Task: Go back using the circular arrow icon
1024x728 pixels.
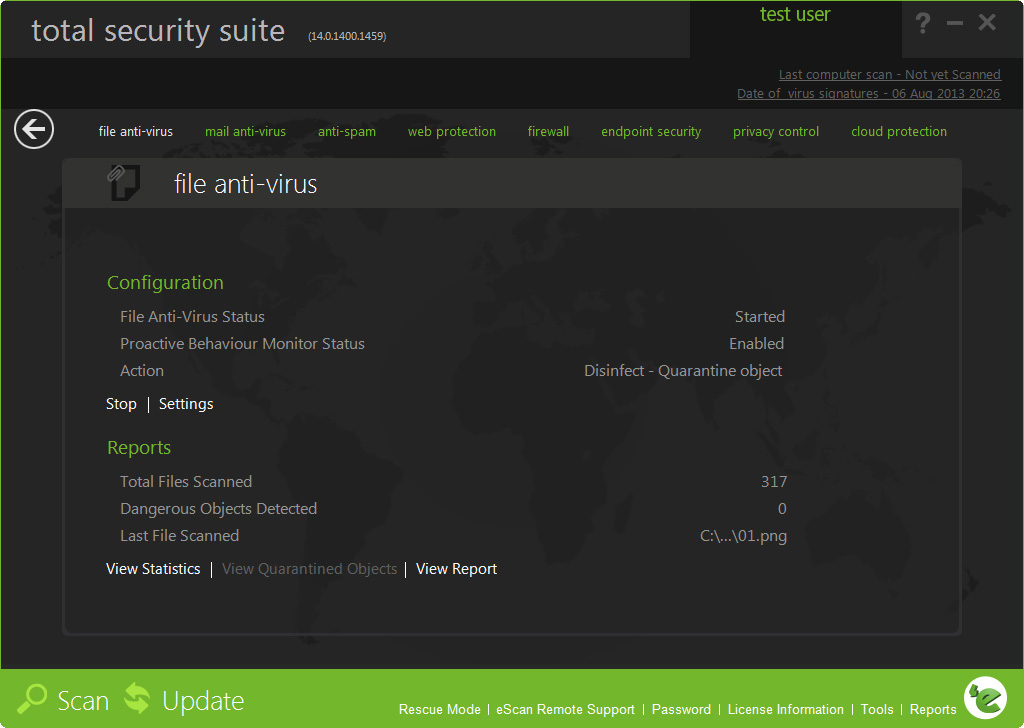Action: pos(34,129)
